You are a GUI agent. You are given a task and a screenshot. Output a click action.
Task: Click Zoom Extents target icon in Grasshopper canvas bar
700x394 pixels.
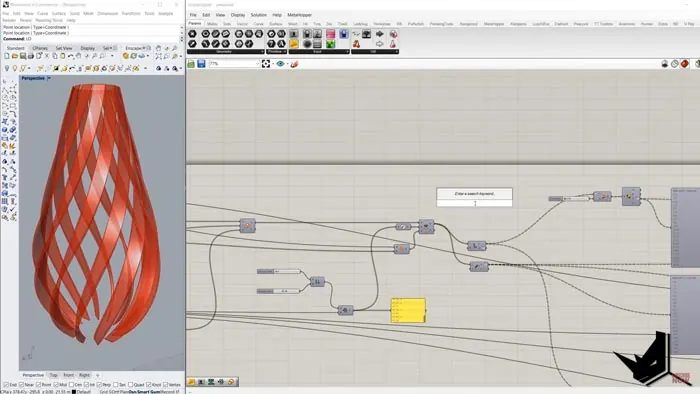tap(266, 64)
